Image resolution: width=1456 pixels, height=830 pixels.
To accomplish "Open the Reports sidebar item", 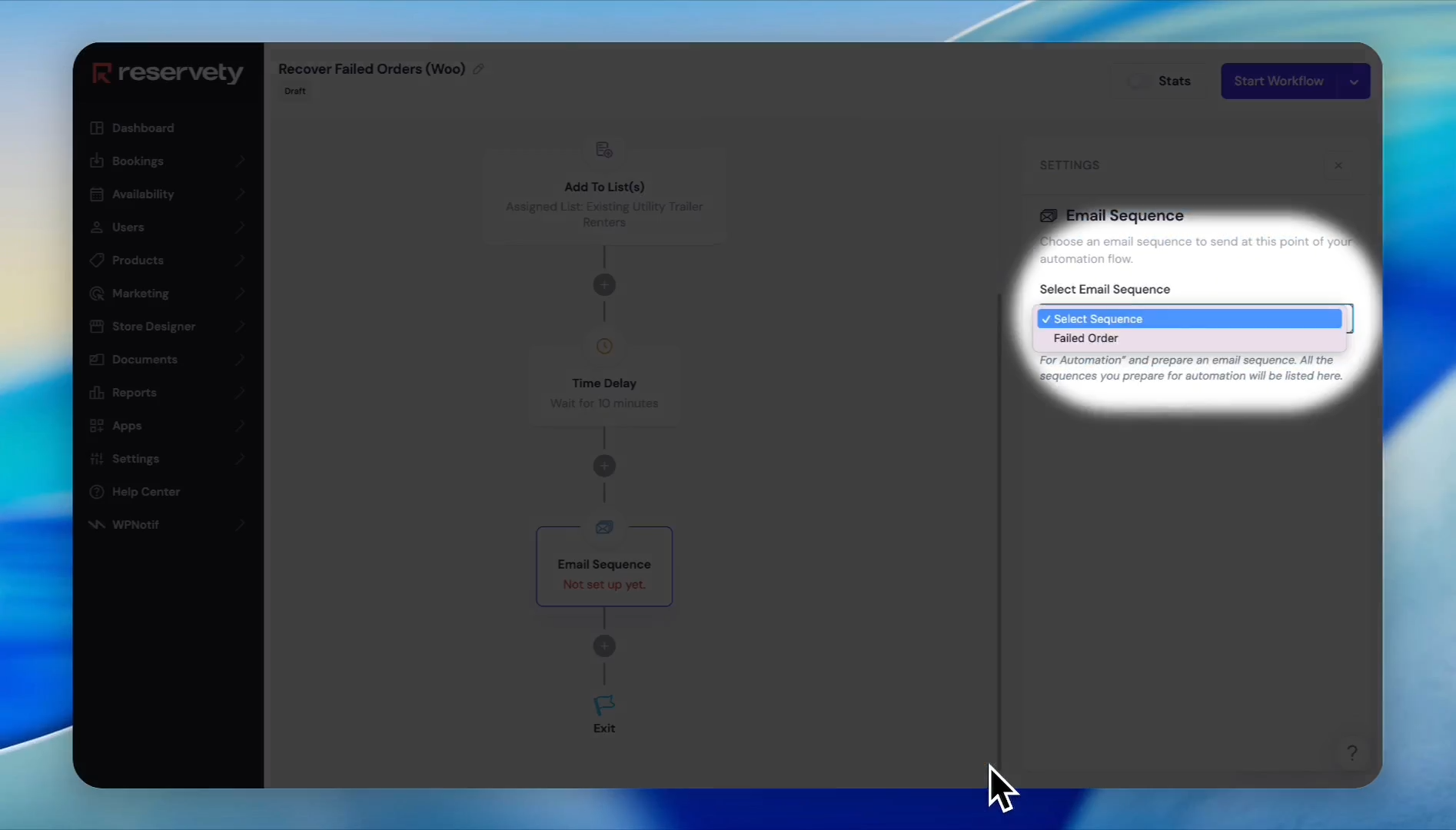I will click(135, 392).
